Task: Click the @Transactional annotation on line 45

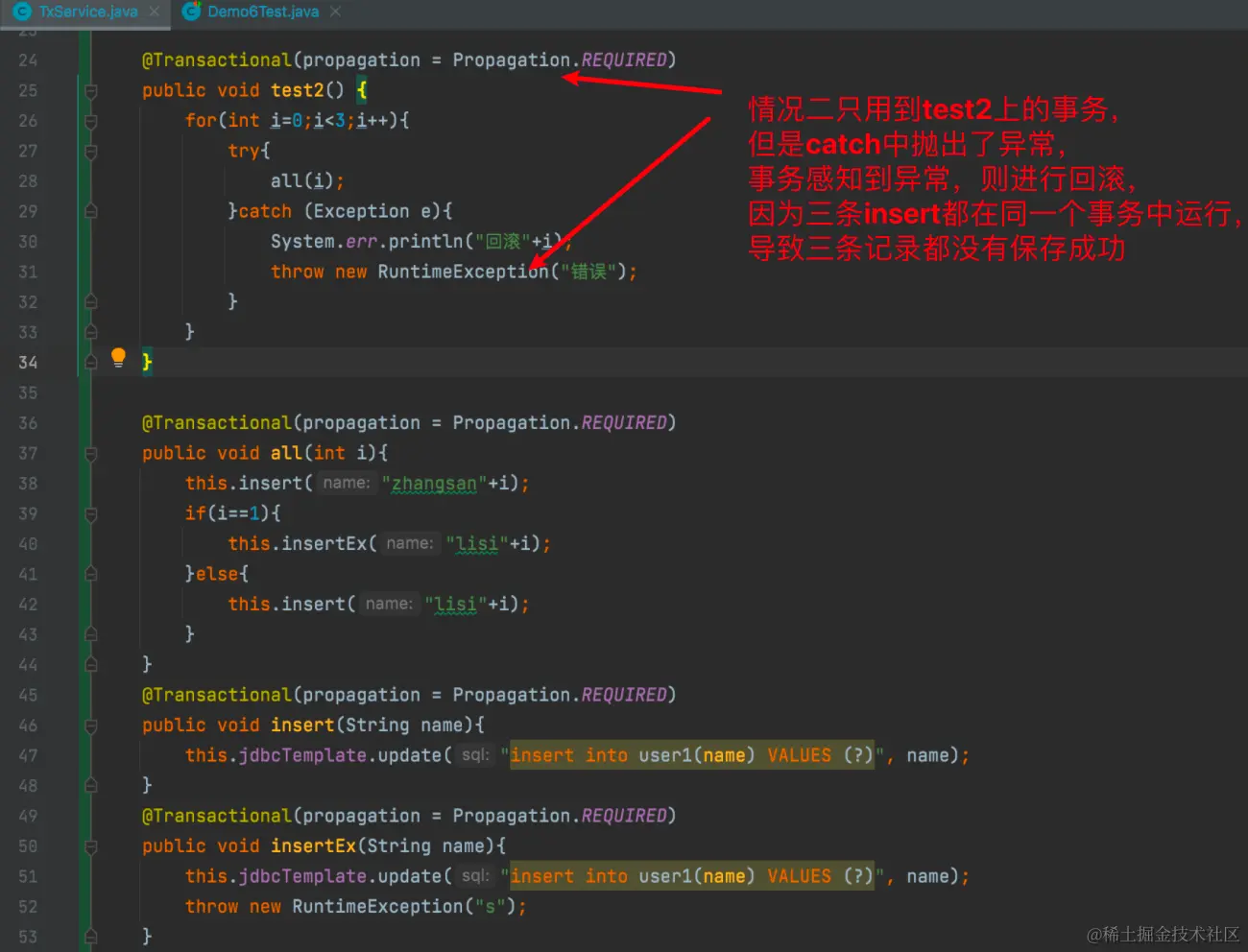Action: pyautogui.click(x=216, y=696)
